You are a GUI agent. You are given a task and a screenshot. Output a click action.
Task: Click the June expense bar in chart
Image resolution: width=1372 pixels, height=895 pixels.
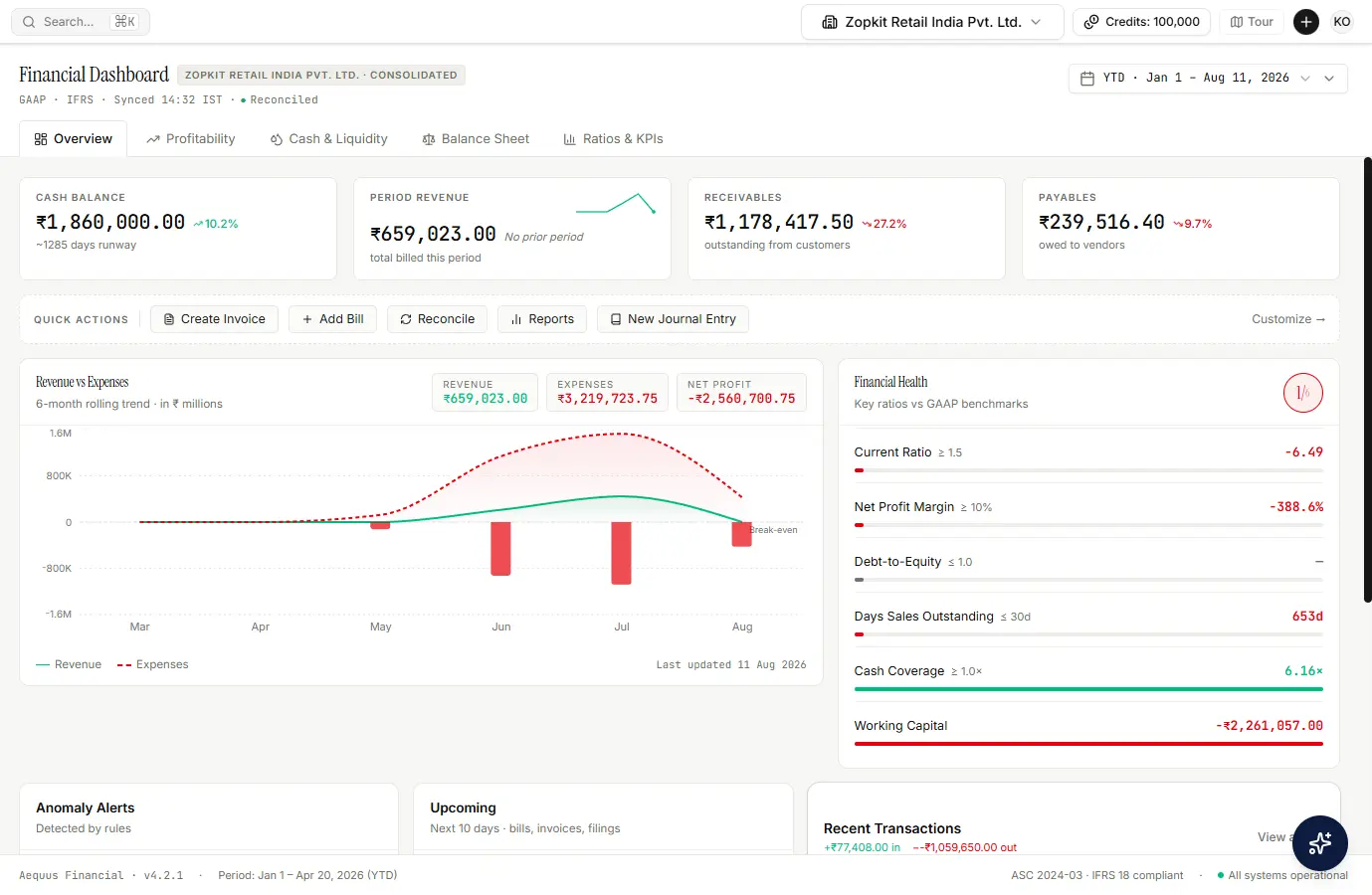(501, 549)
